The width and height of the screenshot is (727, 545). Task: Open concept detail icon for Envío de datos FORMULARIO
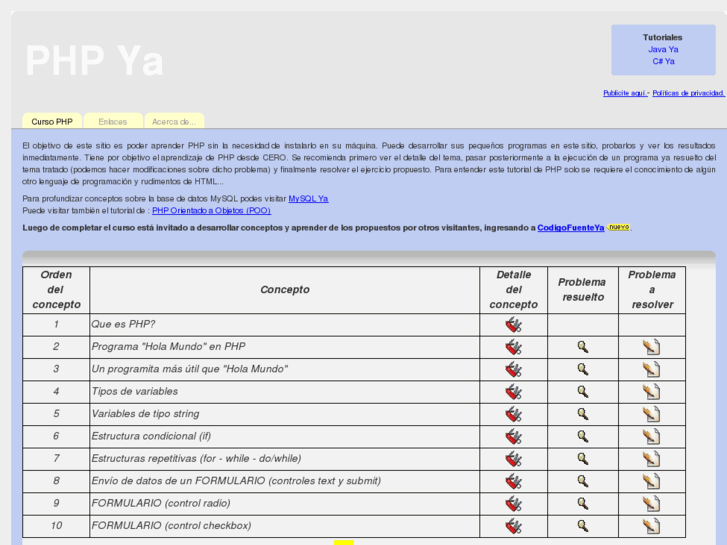pos(513,481)
